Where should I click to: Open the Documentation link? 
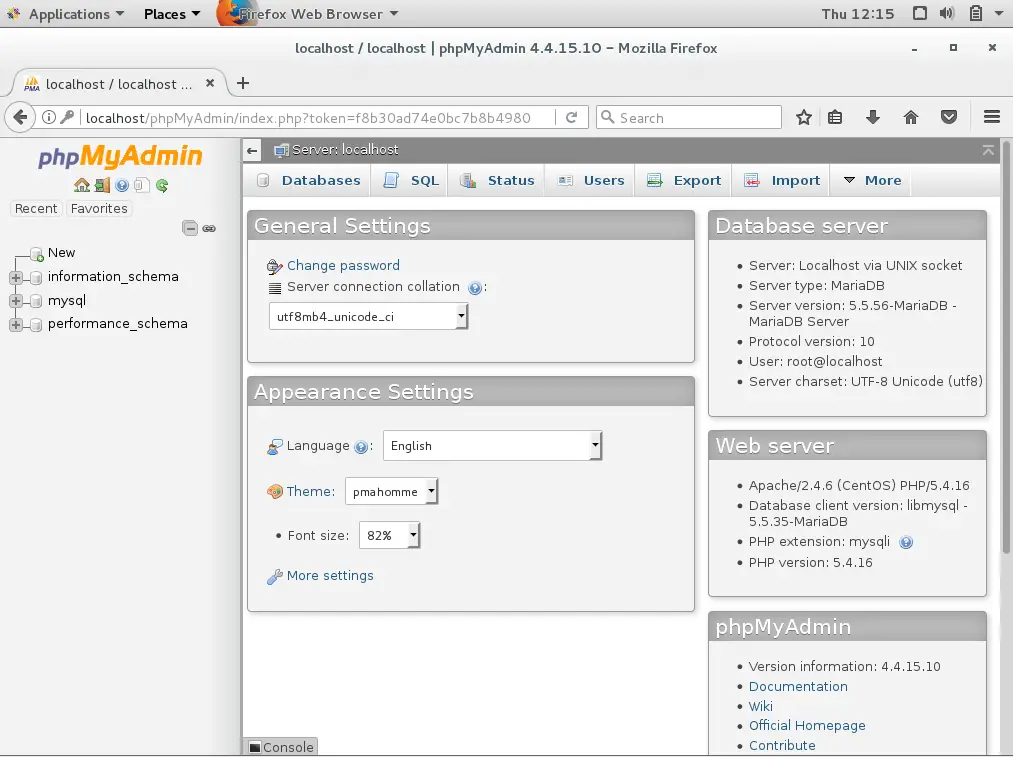[798, 687]
